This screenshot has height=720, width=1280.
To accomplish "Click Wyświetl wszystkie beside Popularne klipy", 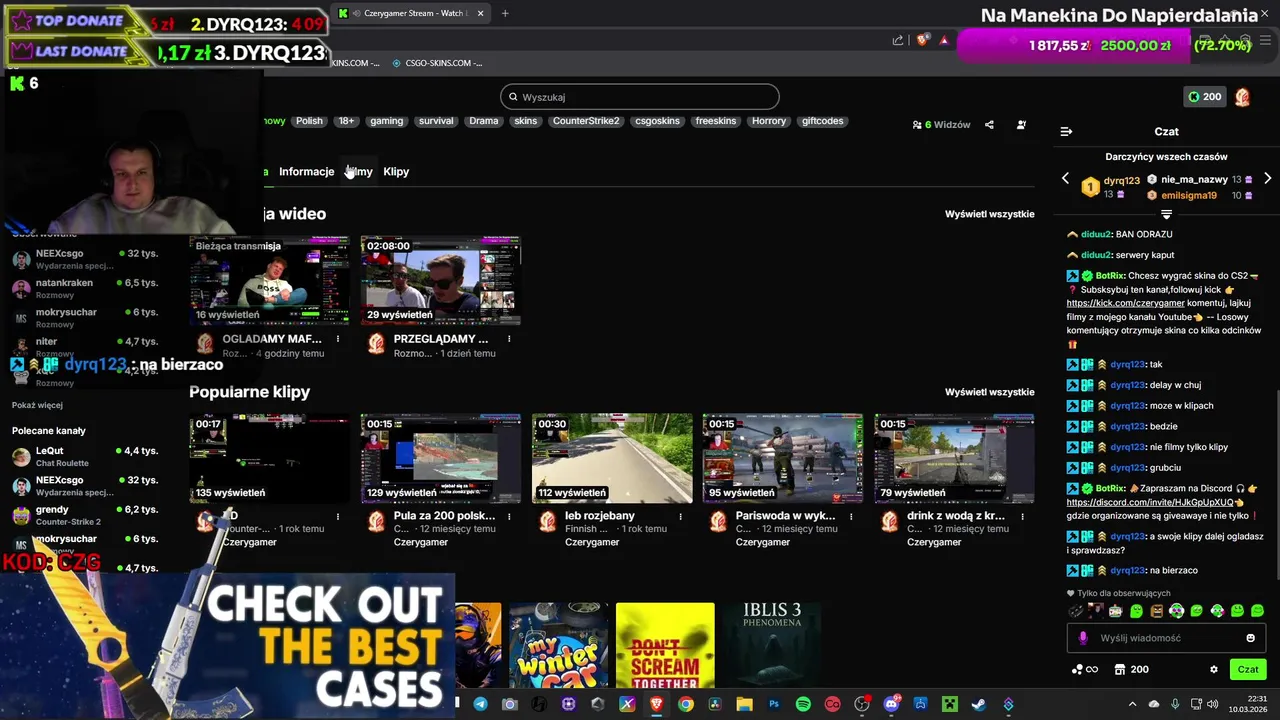I will pos(990,392).
